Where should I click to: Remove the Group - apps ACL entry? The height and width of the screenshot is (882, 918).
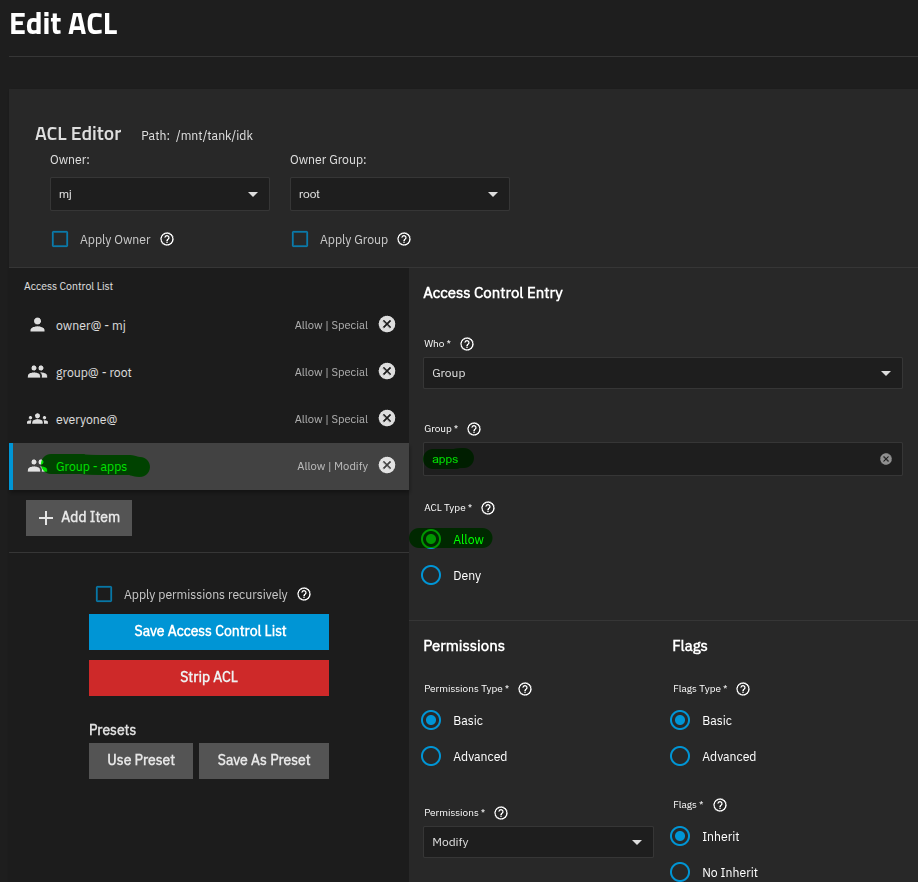[387, 465]
